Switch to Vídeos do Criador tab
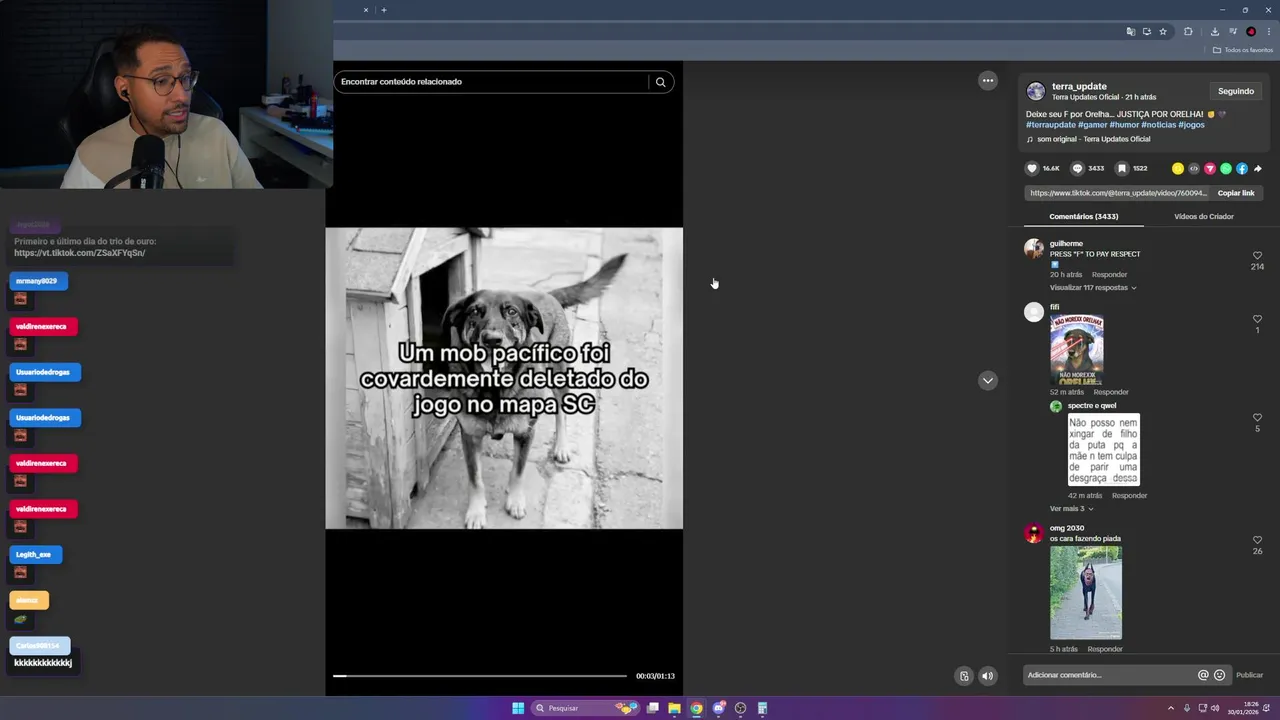 (1204, 216)
